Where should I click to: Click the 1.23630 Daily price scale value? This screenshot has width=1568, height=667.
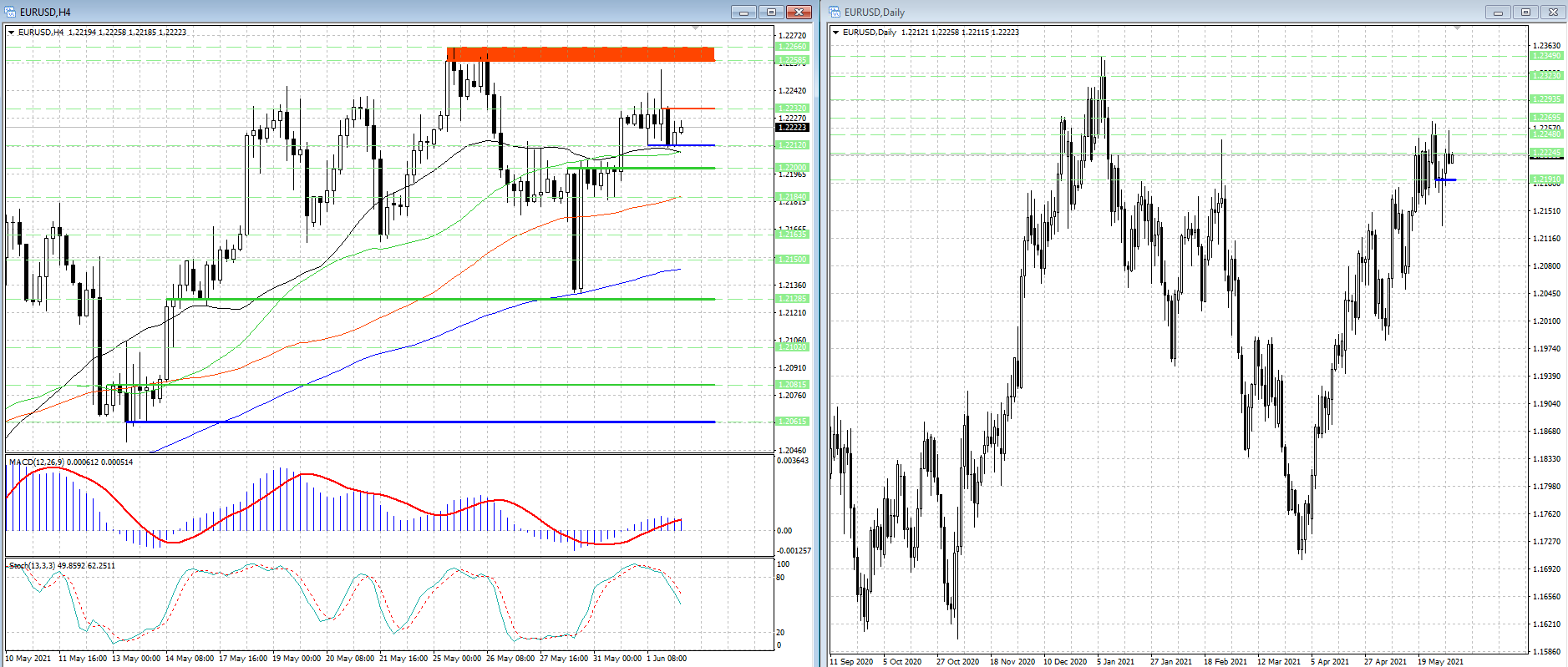1546,46
